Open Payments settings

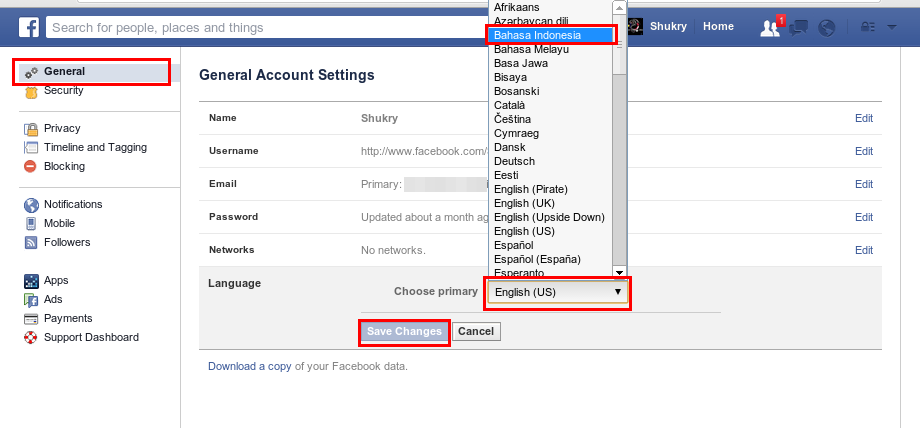pos(68,318)
